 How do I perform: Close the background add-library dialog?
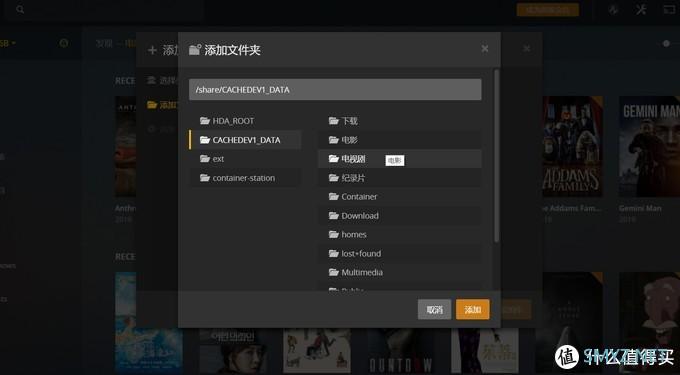526,49
